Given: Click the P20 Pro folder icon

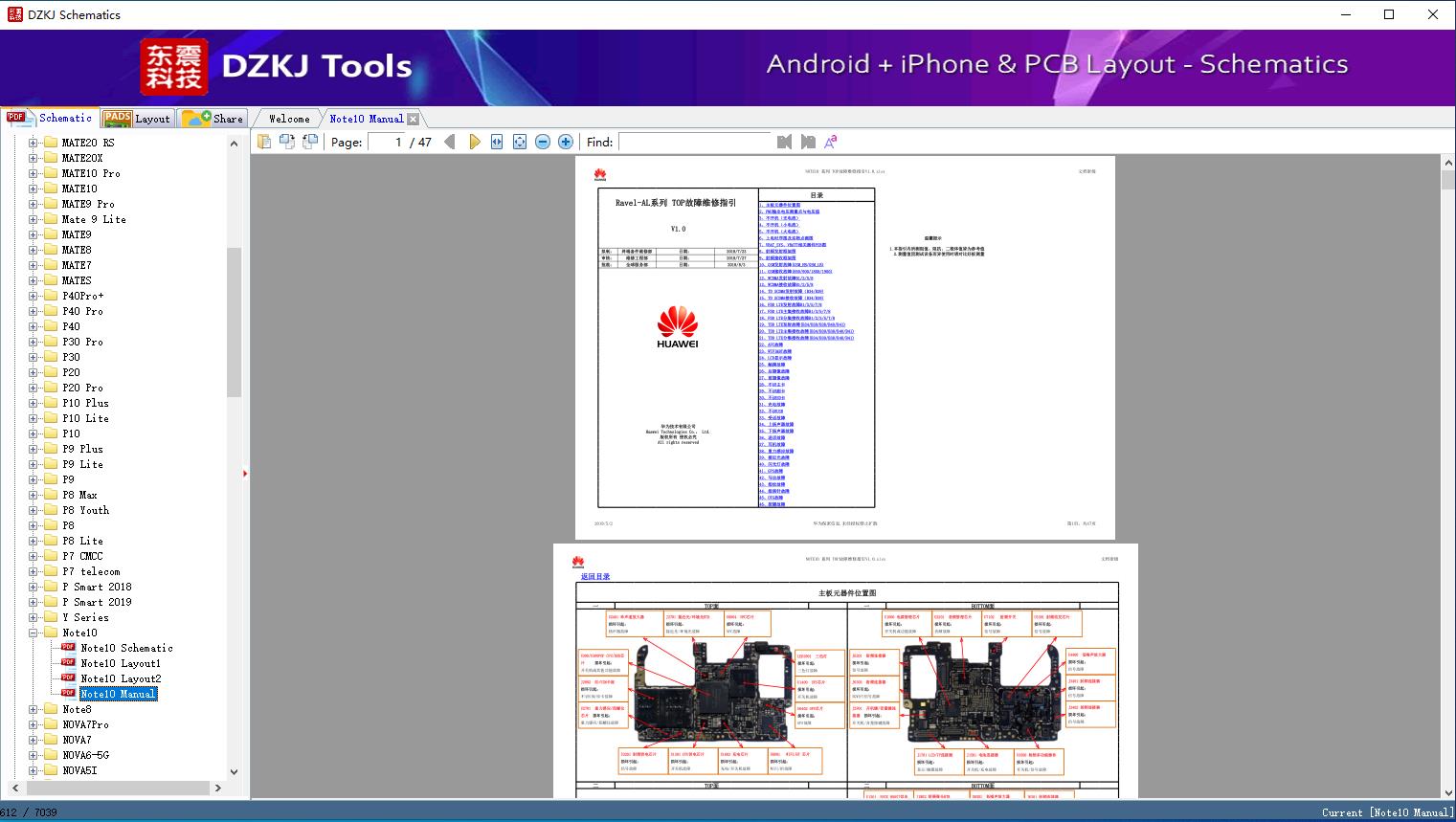Looking at the screenshot, I should point(51,388).
